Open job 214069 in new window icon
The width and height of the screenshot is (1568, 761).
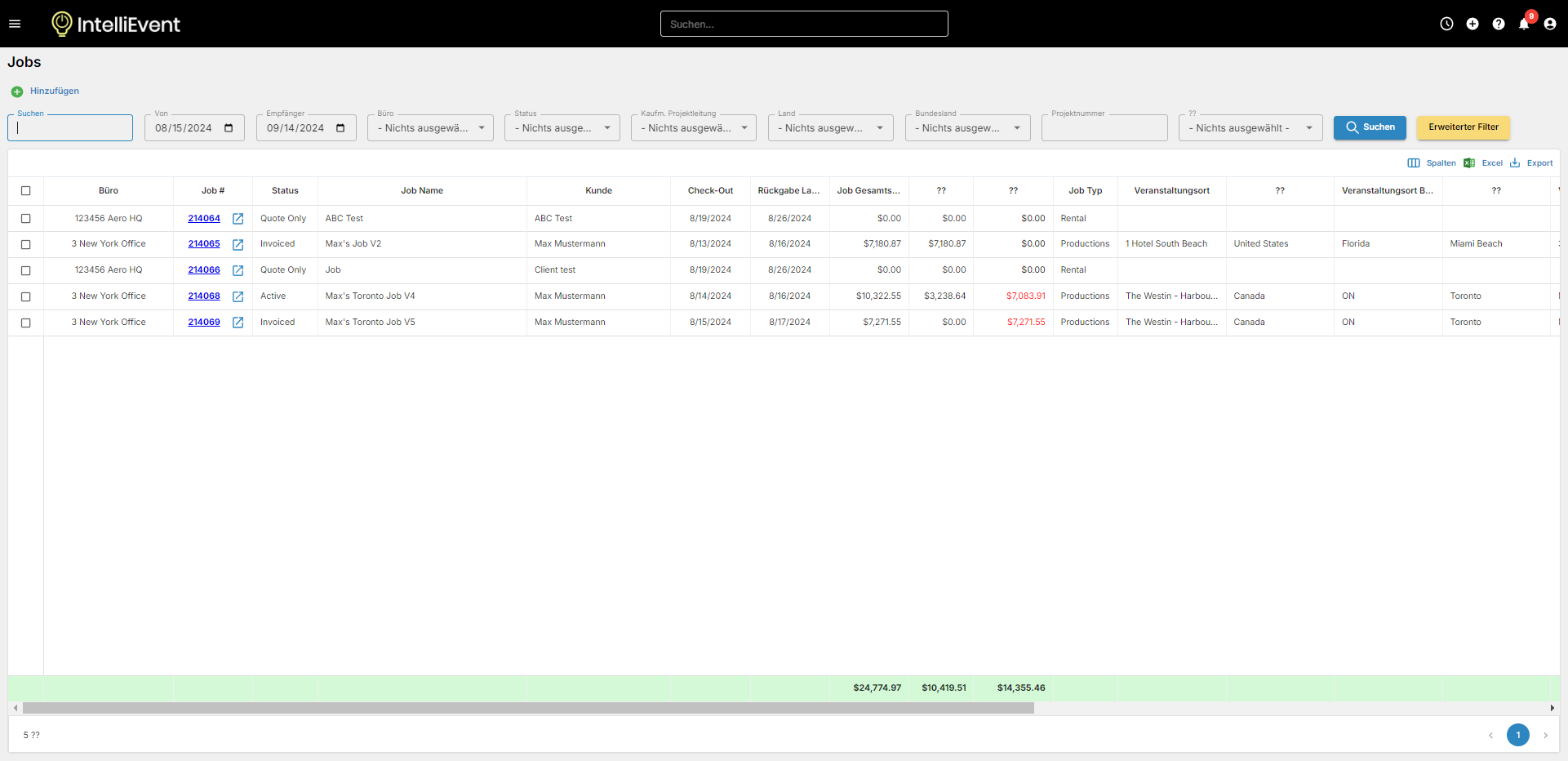click(x=238, y=323)
